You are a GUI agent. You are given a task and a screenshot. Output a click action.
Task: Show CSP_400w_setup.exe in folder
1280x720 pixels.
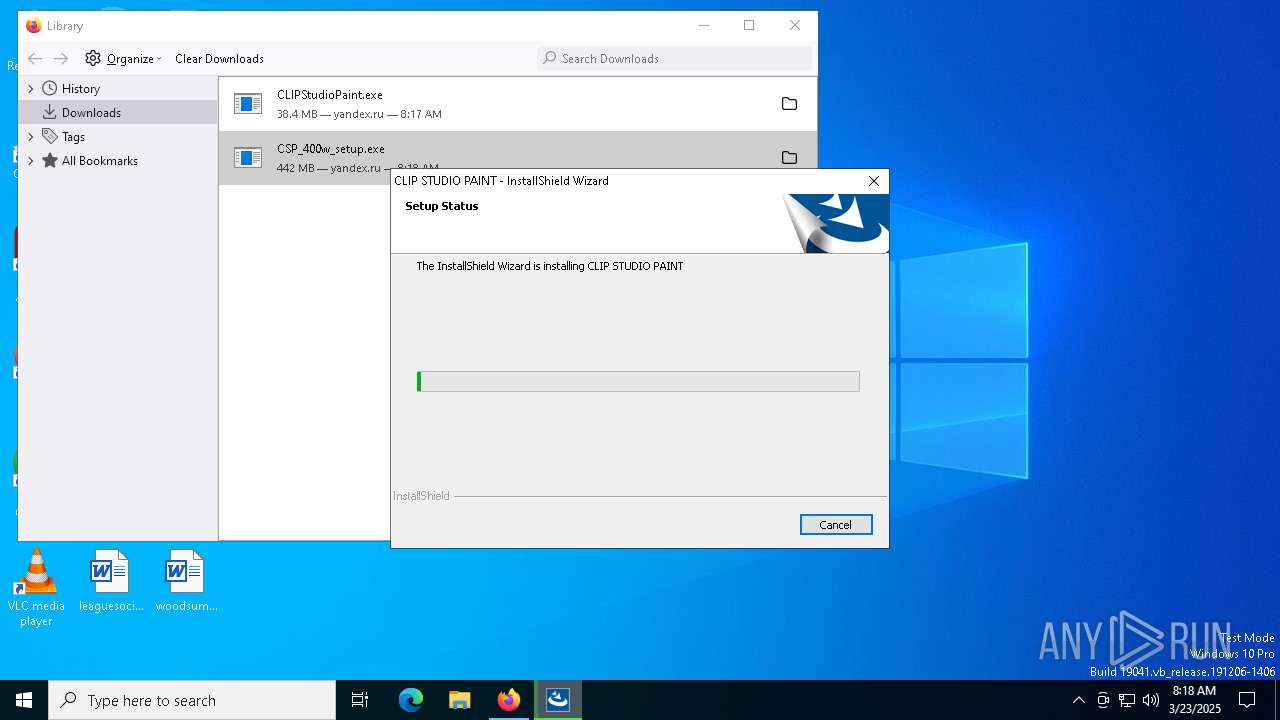pyautogui.click(x=789, y=157)
